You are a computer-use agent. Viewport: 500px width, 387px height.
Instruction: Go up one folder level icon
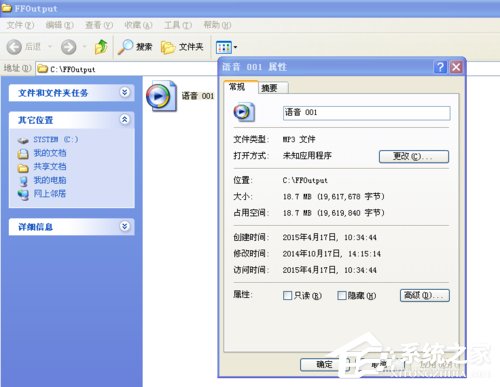pyautogui.click(x=101, y=47)
